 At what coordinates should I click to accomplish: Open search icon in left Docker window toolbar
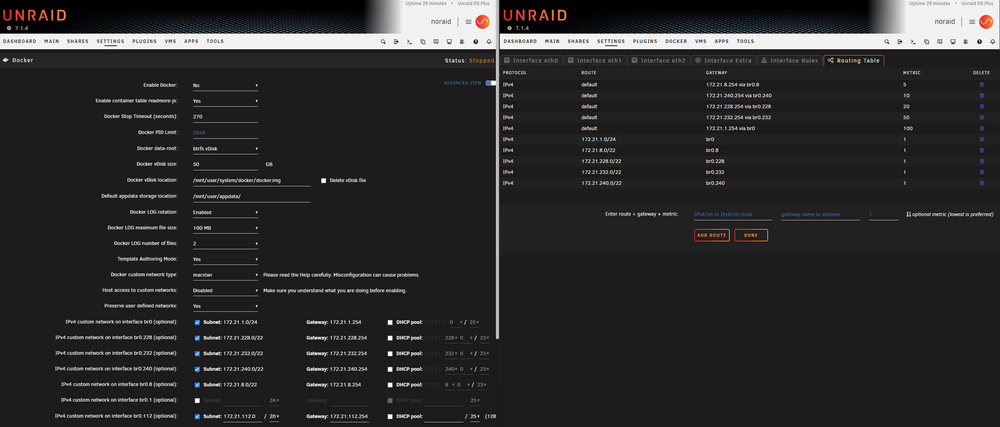tap(383, 41)
